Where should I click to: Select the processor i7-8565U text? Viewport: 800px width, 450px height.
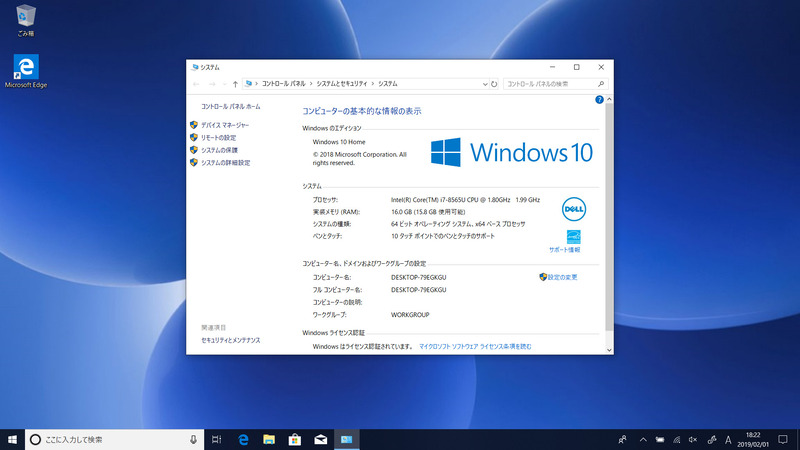[x=465, y=200]
